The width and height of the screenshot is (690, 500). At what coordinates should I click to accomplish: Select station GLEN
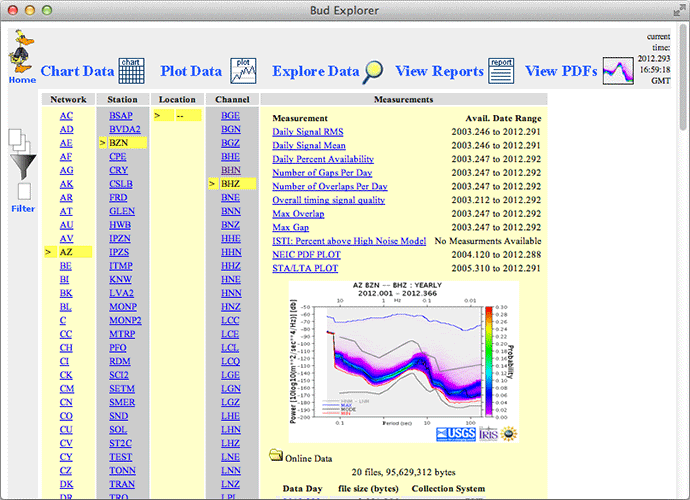click(x=122, y=211)
